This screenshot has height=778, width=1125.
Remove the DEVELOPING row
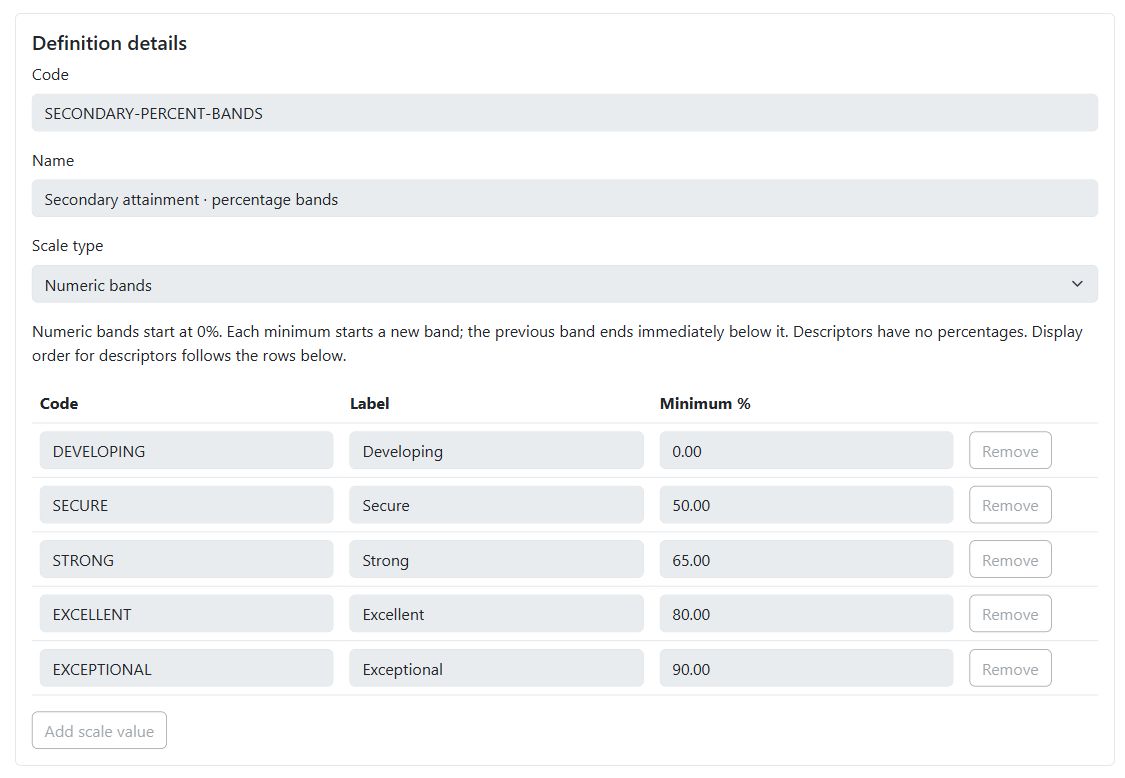pyautogui.click(x=1010, y=451)
